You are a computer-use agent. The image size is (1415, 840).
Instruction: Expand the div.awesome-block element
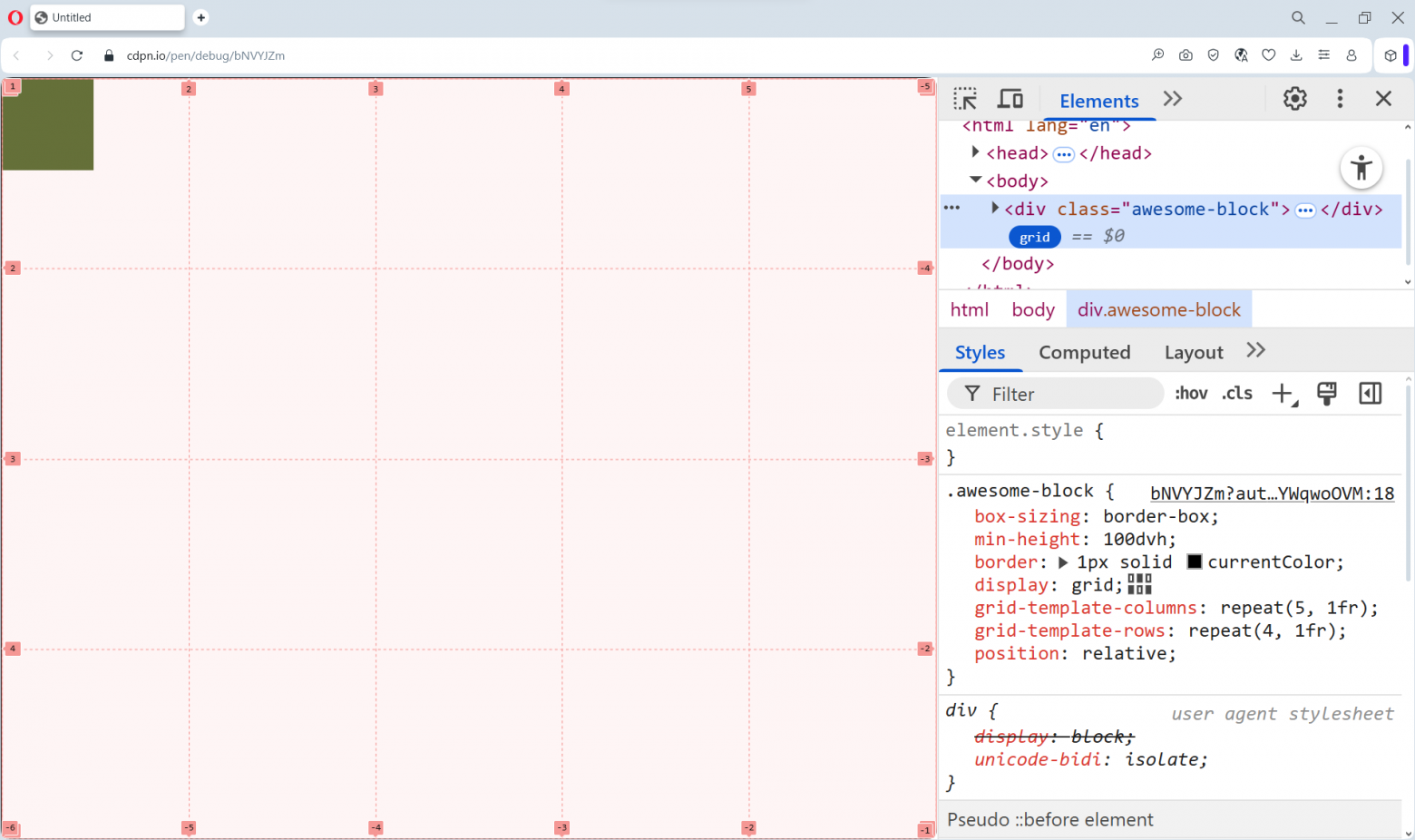point(994,208)
